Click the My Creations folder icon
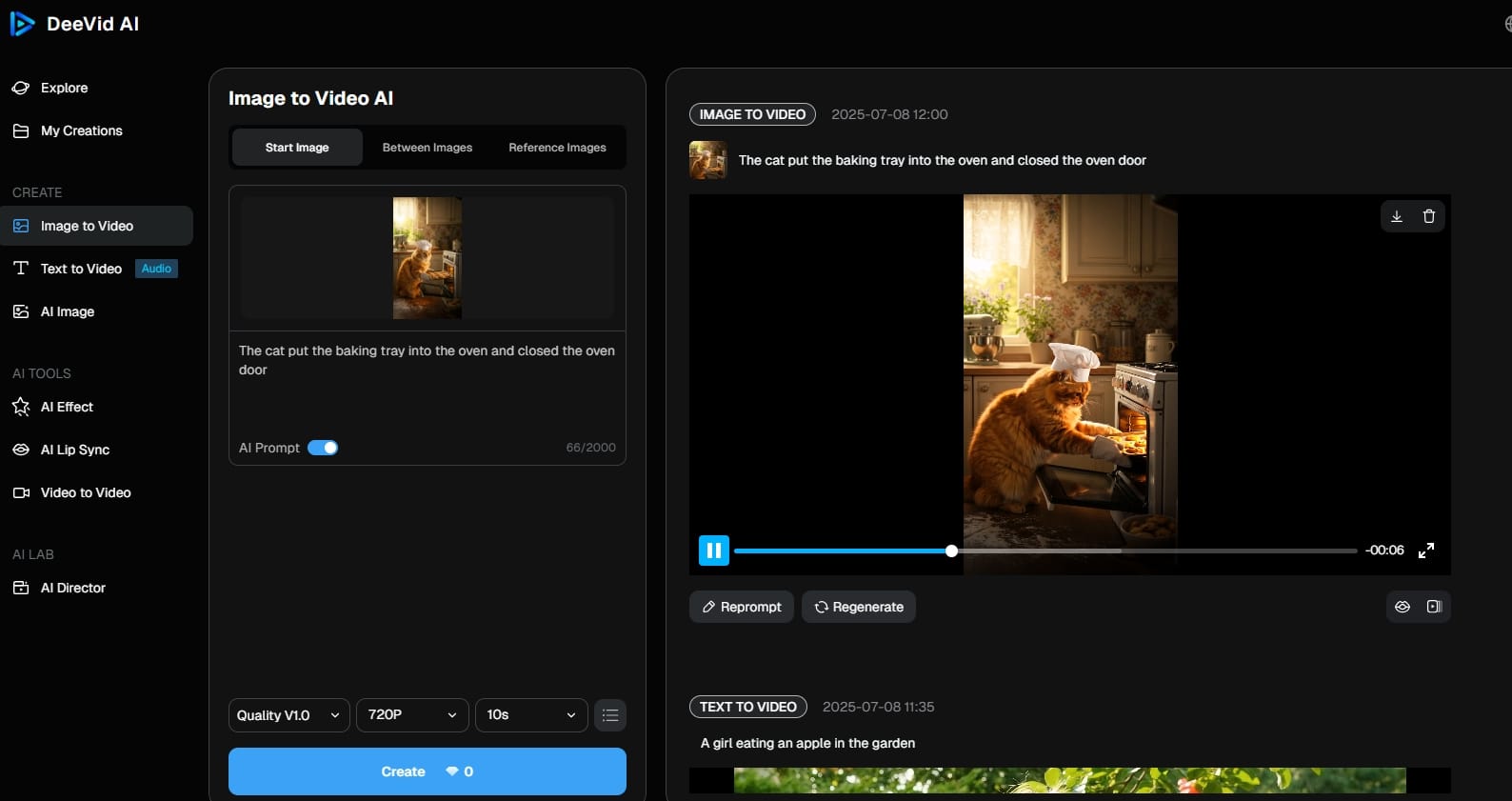Screen dimensions: 1512x801 point(21,130)
